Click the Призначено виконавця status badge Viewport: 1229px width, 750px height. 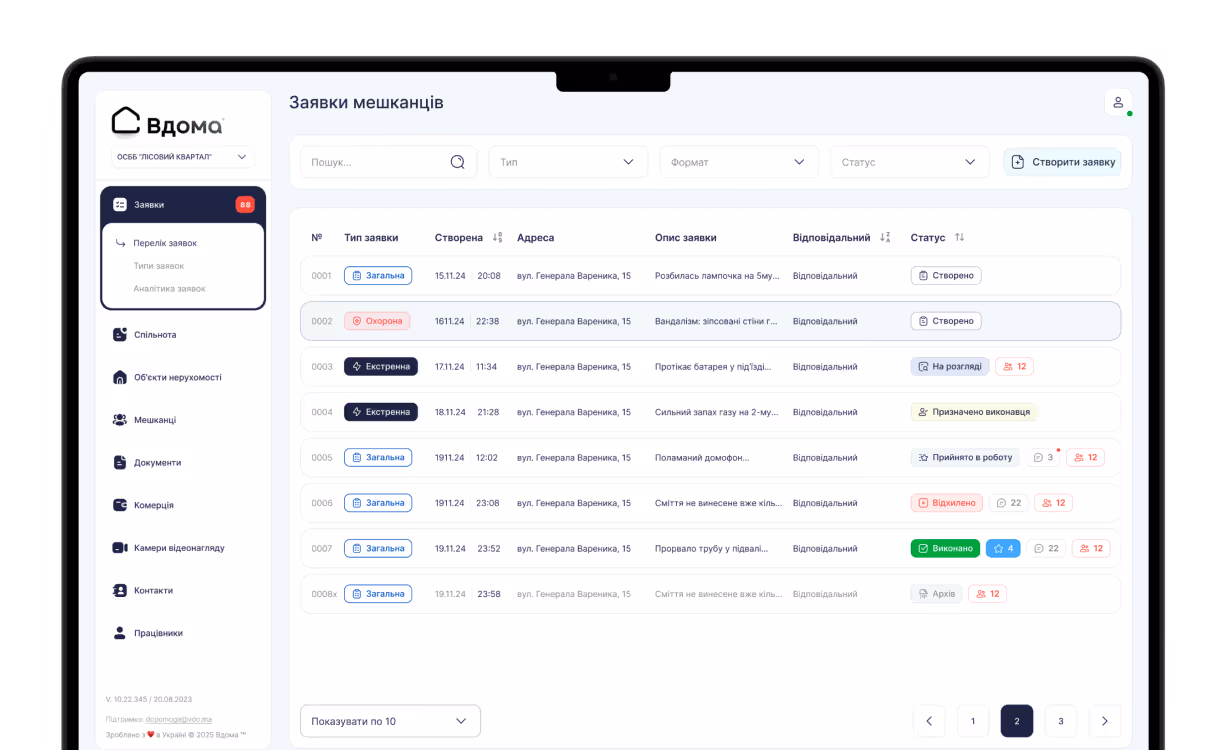[974, 412]
